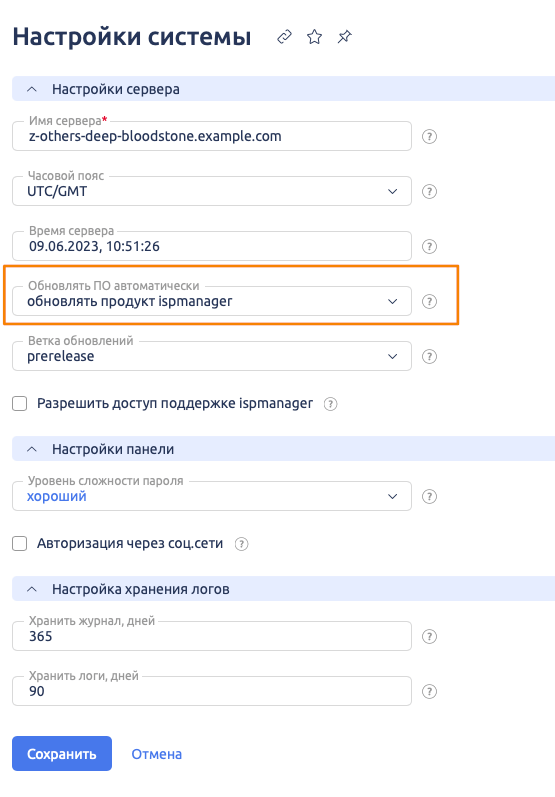Collapse the Настройки сервера section
Image resolution: width=555 pixels, height=797 pixels.
[x=32, y=89]
